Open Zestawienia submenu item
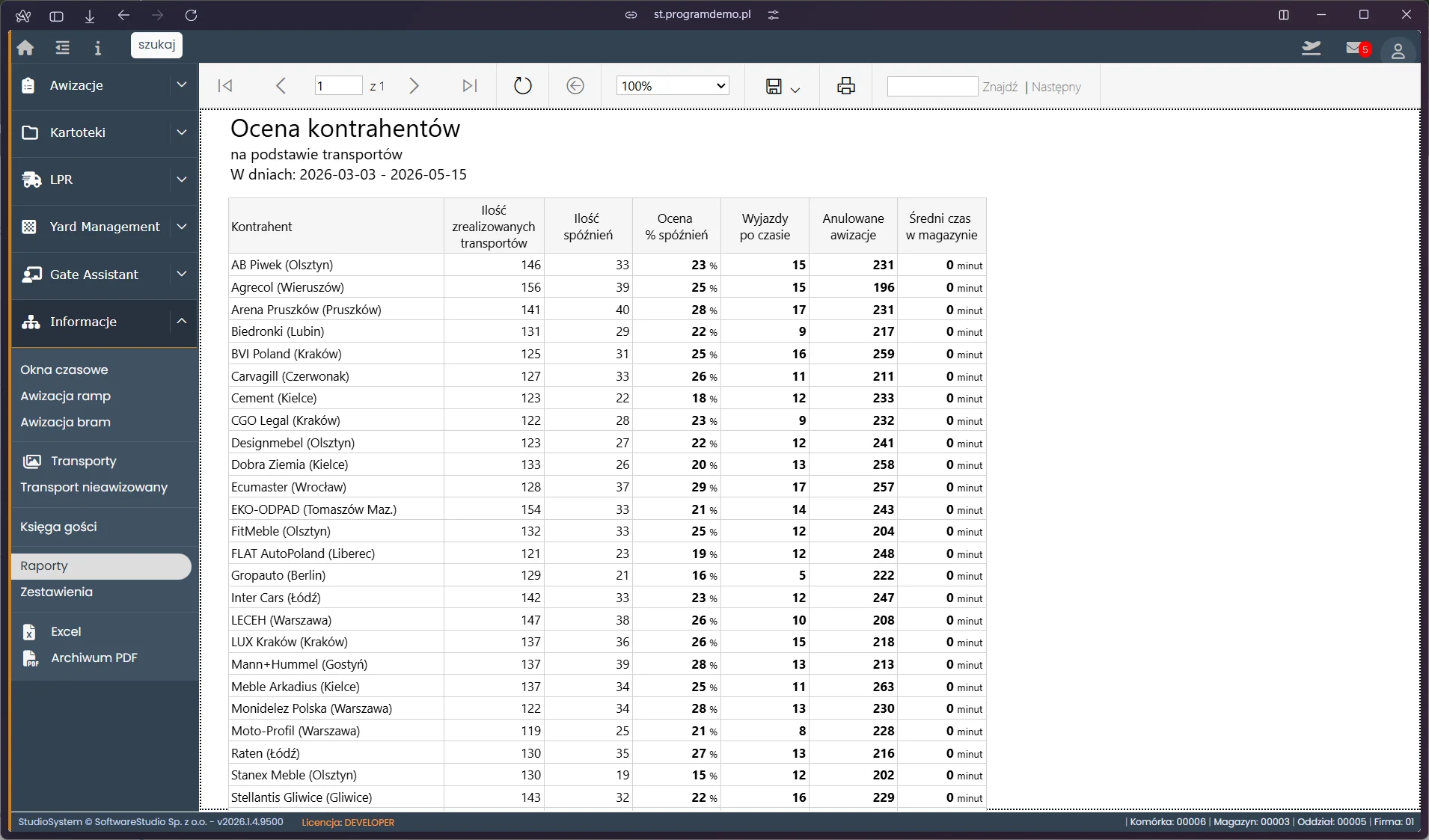 [57, 592]
